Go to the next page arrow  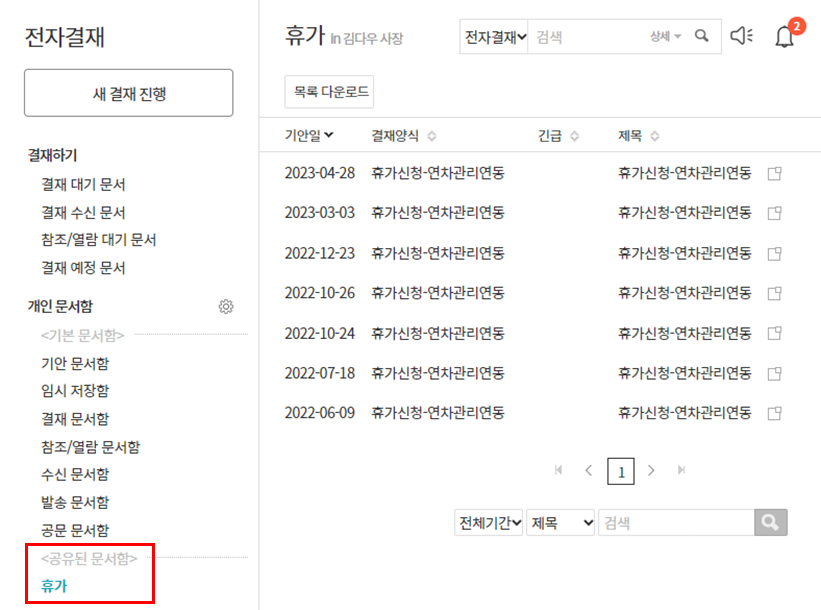pos(651,470)
